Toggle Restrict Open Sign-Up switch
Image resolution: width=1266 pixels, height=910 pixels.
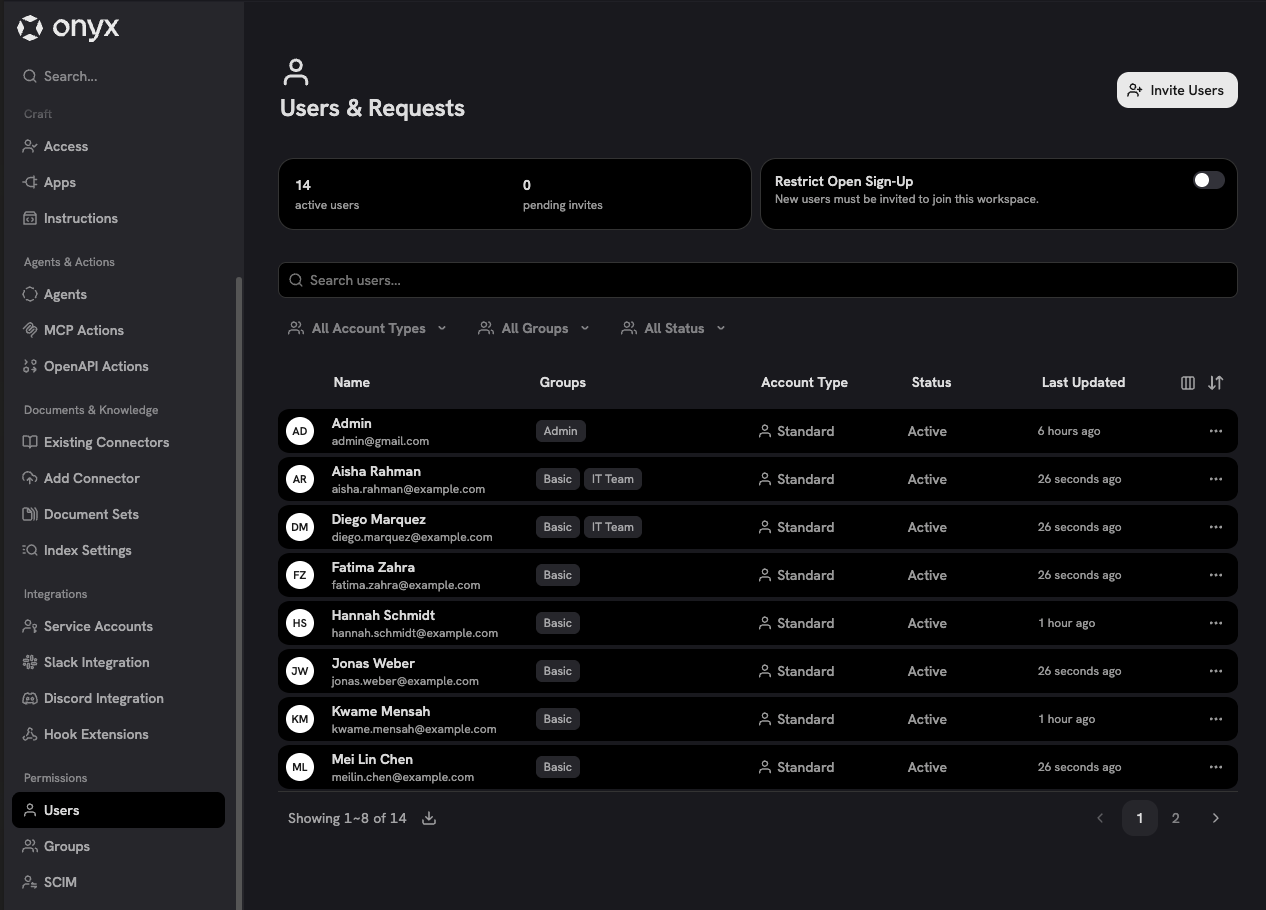click(1209, 180)
